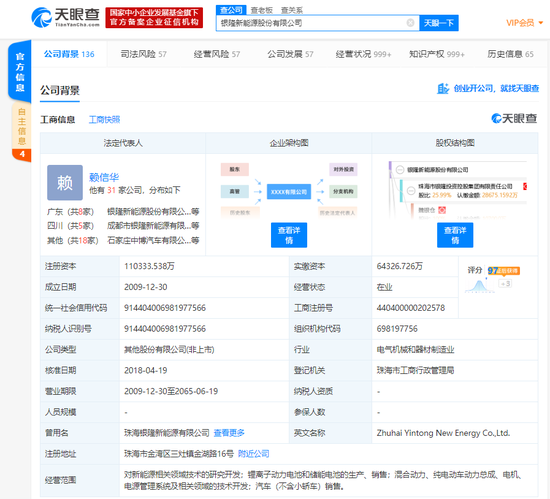
Task: Open 石家庄中博汽车有限公... company link
Action: pyautogui.click(x=153, y=240)
